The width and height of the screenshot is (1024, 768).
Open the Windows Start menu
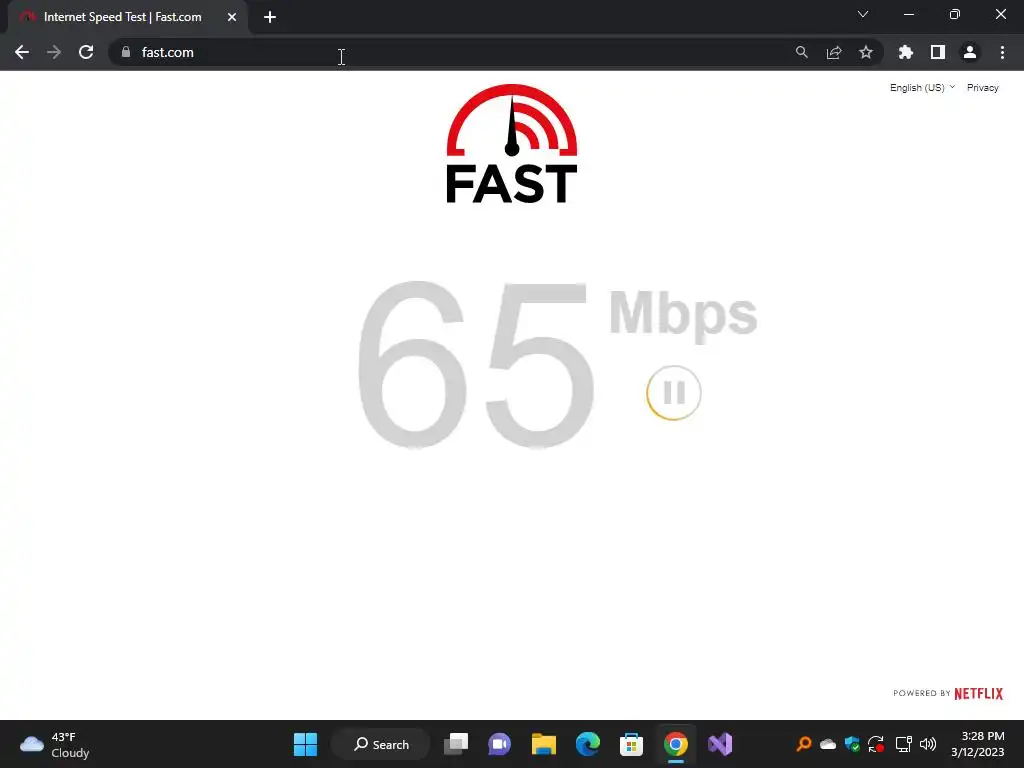click(305, 744)
